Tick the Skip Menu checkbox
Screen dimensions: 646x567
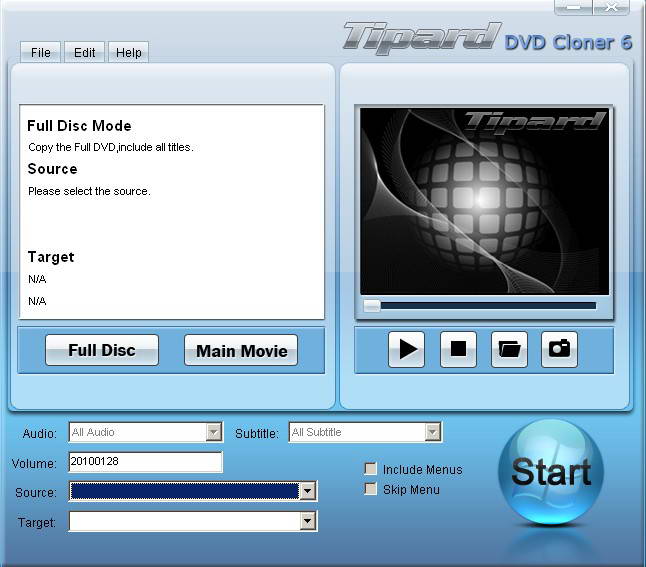pyautogui.click(x=371, y=489)
